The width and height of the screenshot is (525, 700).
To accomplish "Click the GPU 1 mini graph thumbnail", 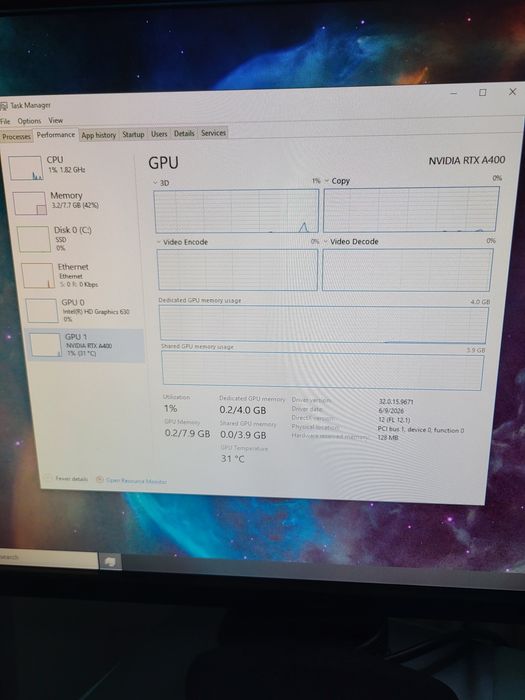I will tap(45, 345).
